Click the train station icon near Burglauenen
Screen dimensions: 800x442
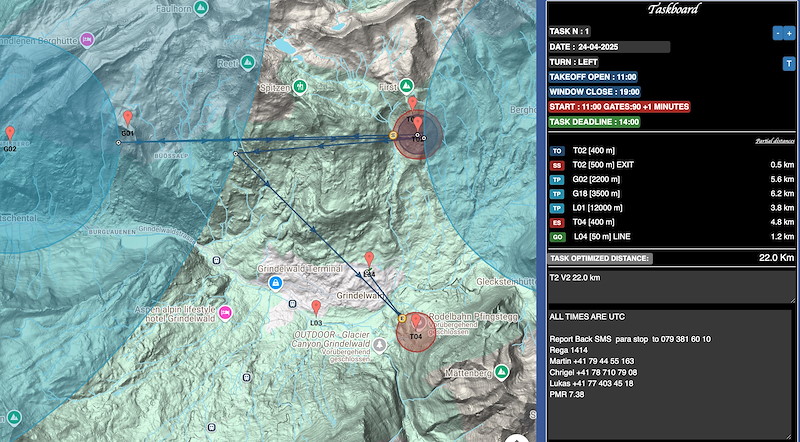[216, 260]
